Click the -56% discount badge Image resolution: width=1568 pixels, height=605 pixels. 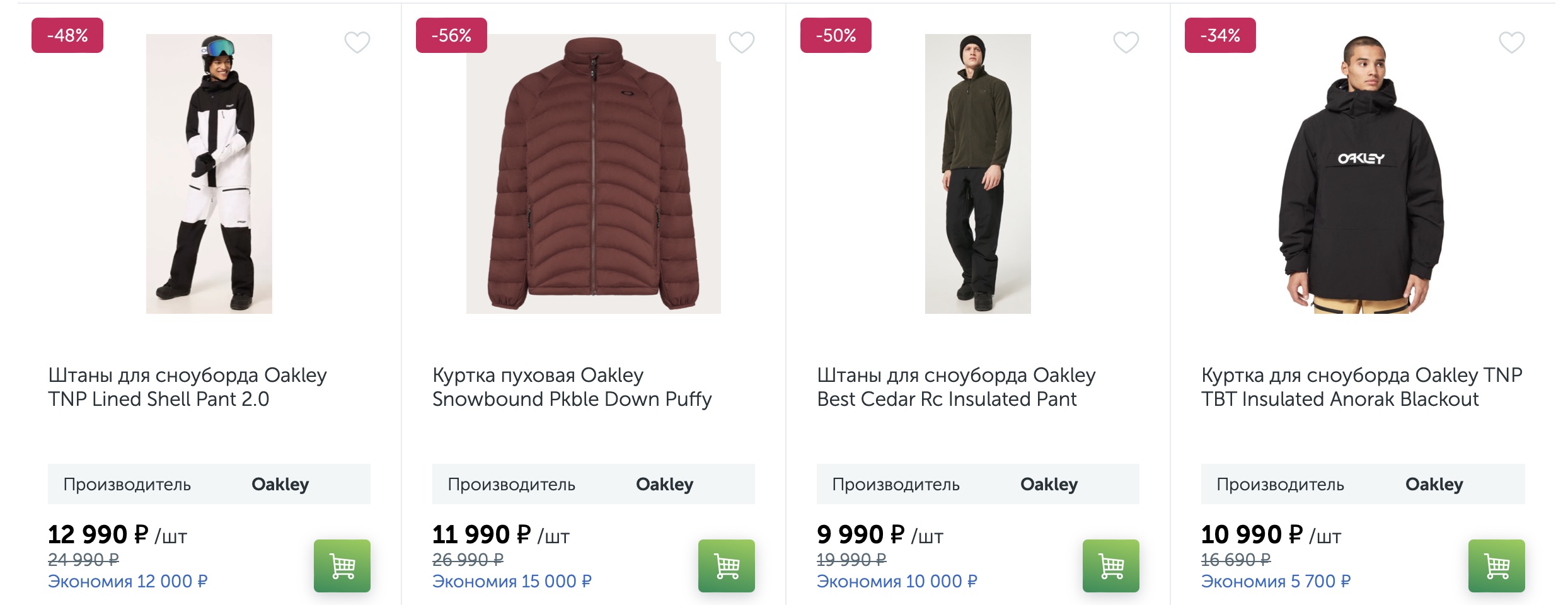point(451,35)
